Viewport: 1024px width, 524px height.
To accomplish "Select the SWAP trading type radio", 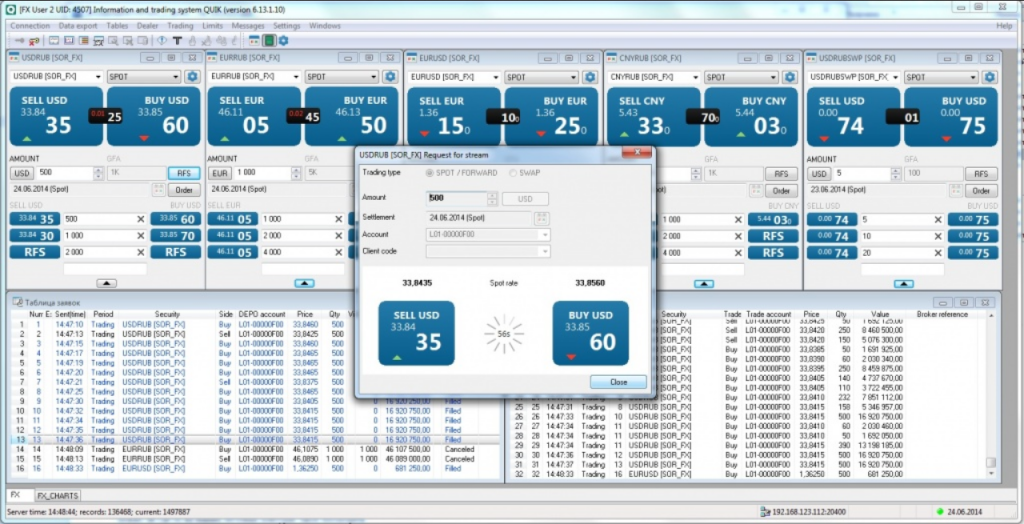I will pos(515,173).
